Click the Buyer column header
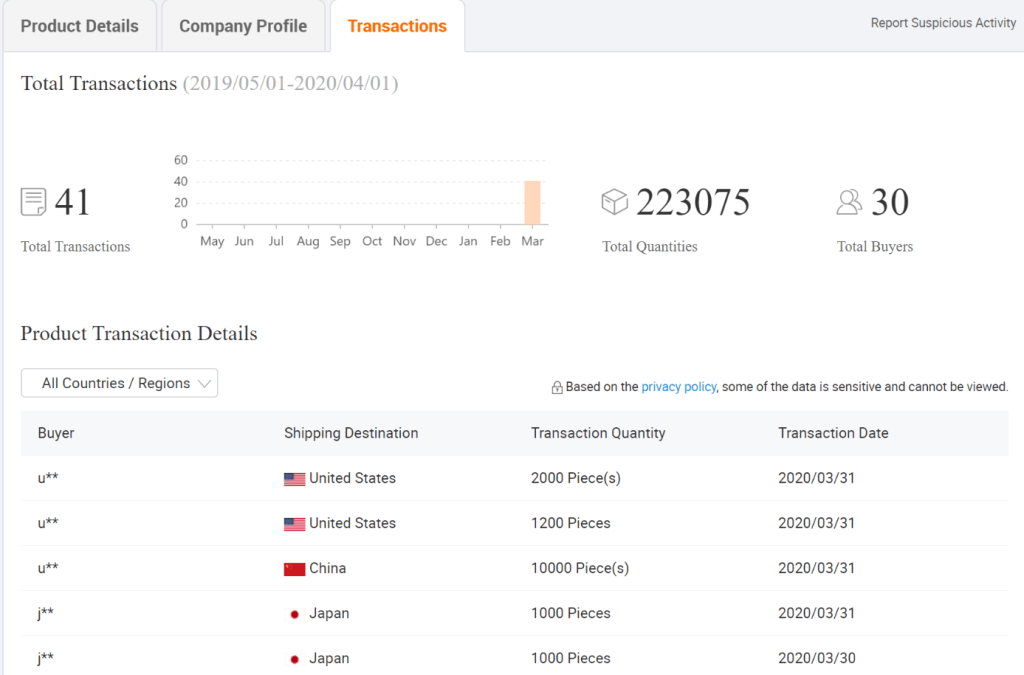1024x675 pixels. coord(56,433)
